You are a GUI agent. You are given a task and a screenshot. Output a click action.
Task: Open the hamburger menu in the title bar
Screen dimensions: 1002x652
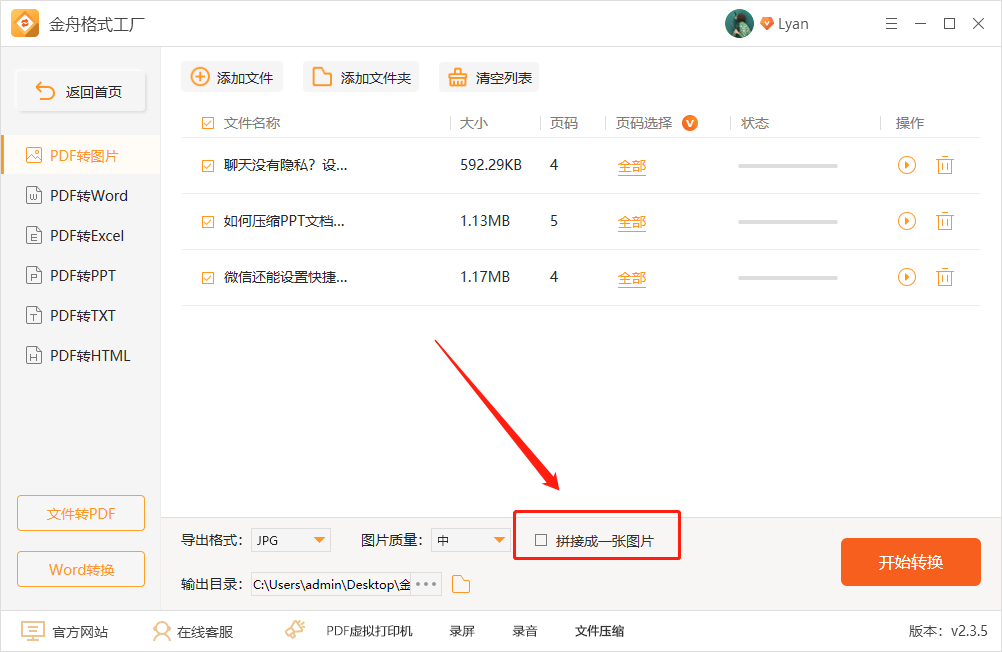891,24
